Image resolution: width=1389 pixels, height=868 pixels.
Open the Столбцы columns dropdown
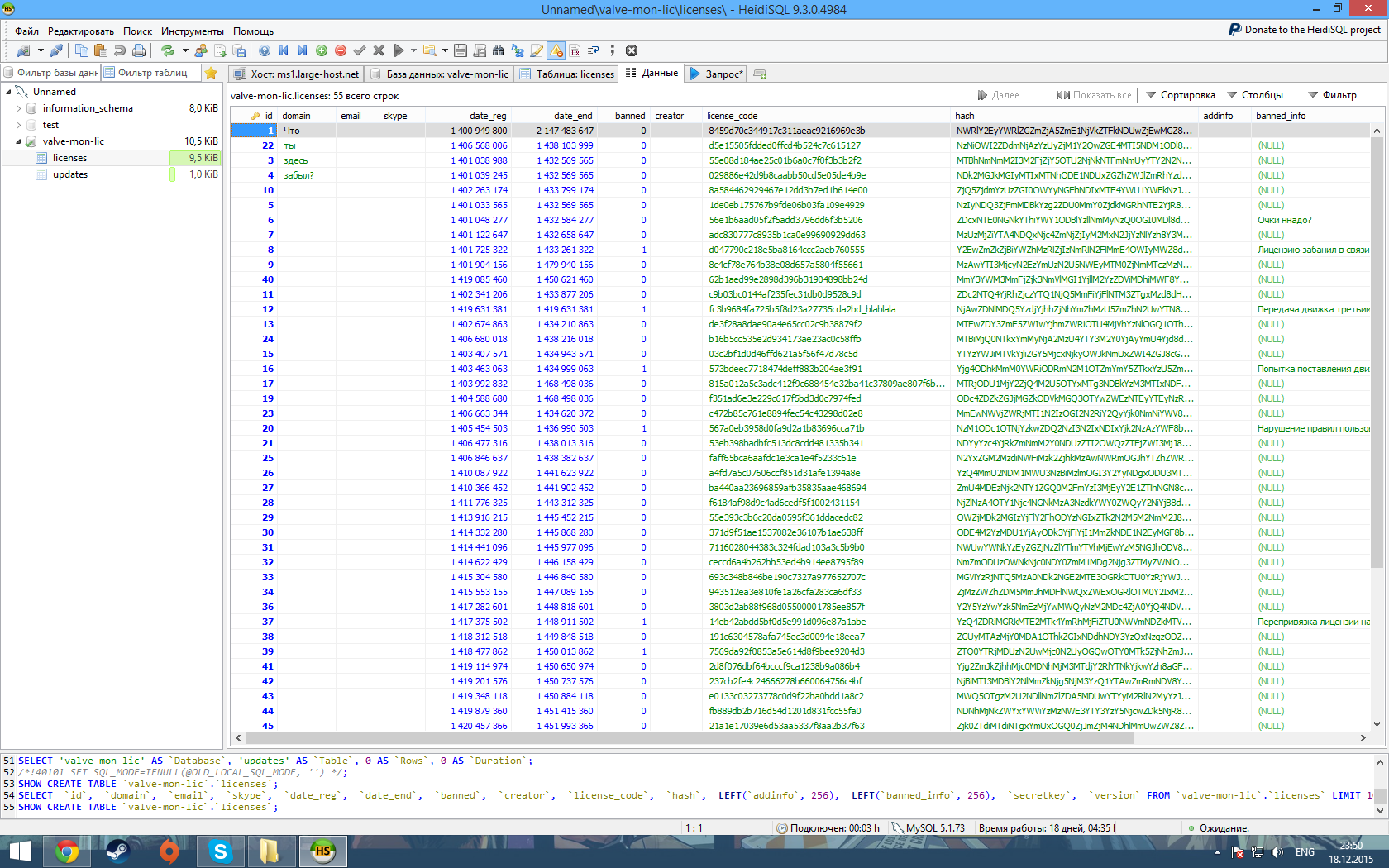tap(1255, 95)
